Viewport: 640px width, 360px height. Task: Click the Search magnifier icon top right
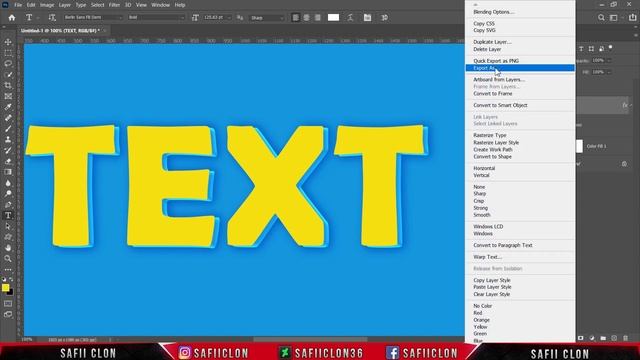coord(601,18)
